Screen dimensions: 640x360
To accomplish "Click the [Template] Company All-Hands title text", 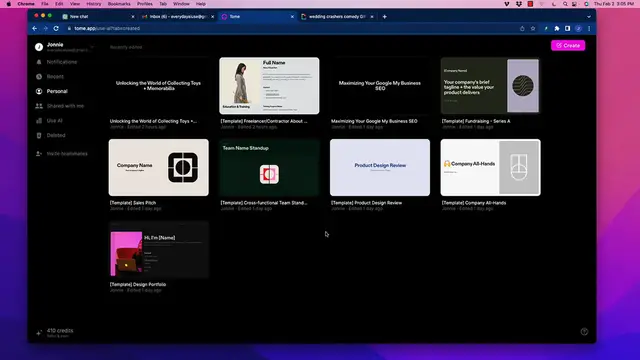I will point(474,203).
